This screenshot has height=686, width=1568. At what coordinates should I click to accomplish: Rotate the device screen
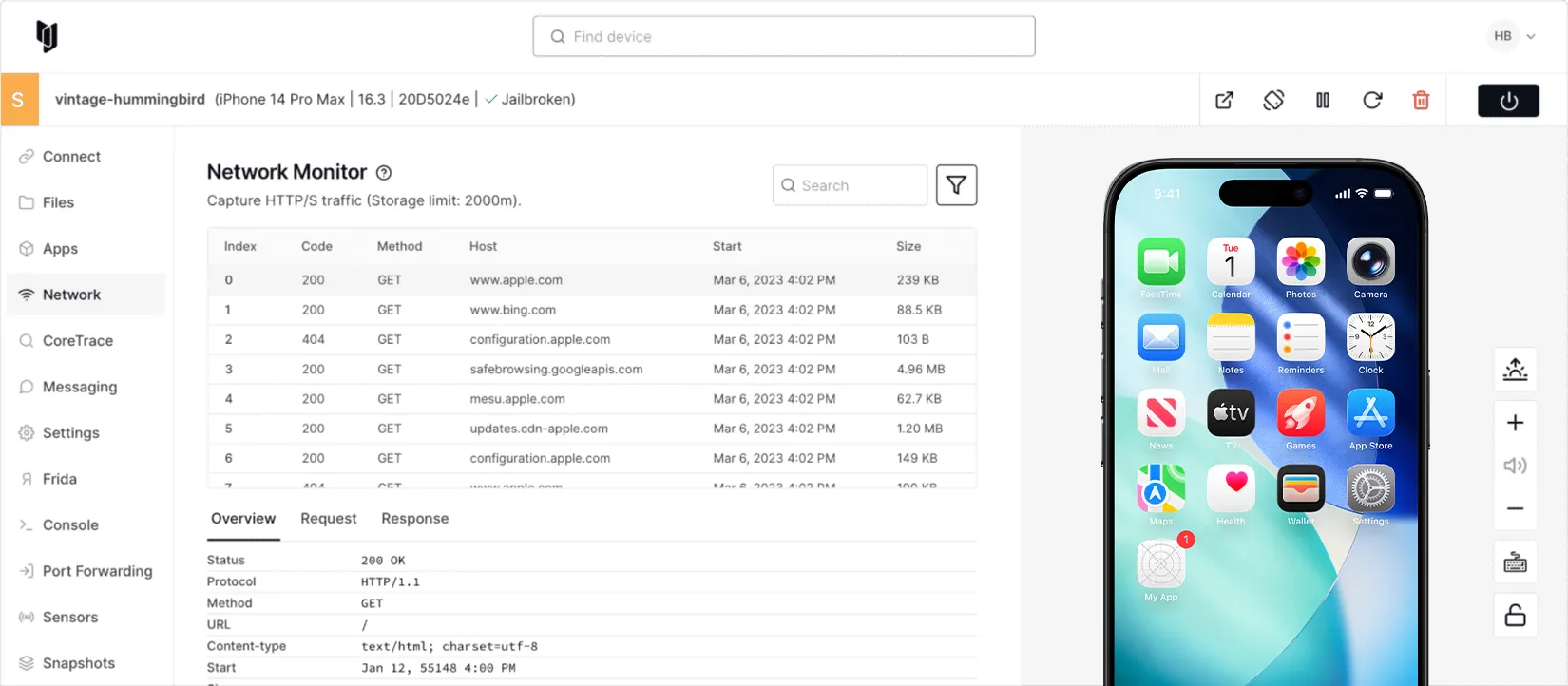click(1273, 100)
